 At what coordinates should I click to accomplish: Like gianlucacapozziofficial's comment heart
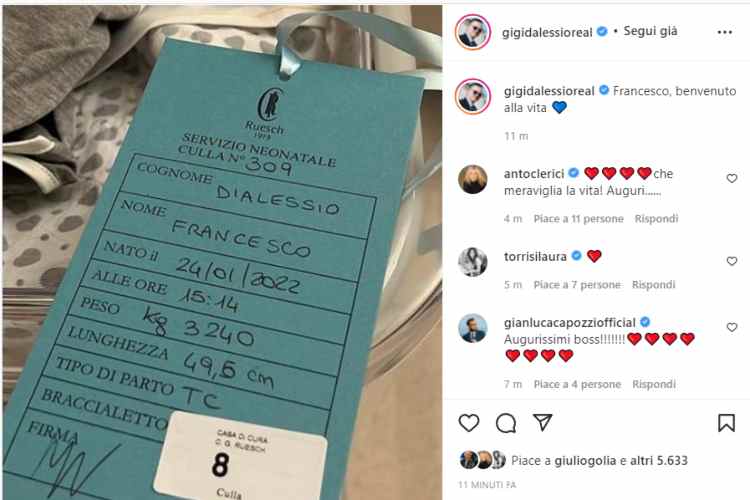click(x=732, y=327)
